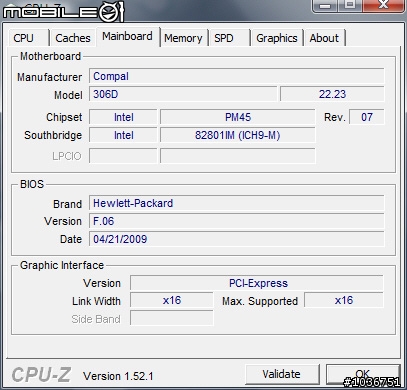The width and height of the screenshot is (407, 390).
Task: Click the maximize window button
Action: pyautogui.click(x=350, y=5)
